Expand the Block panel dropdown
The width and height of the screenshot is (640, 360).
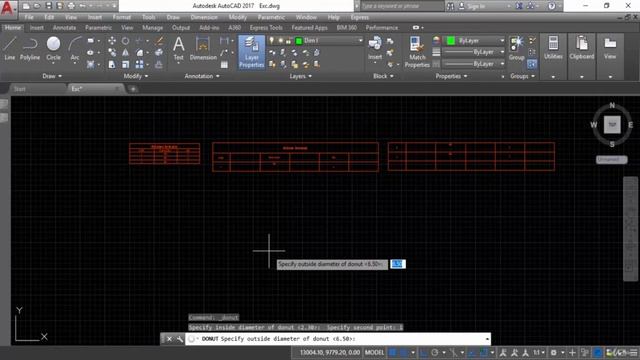coord(383,76)
